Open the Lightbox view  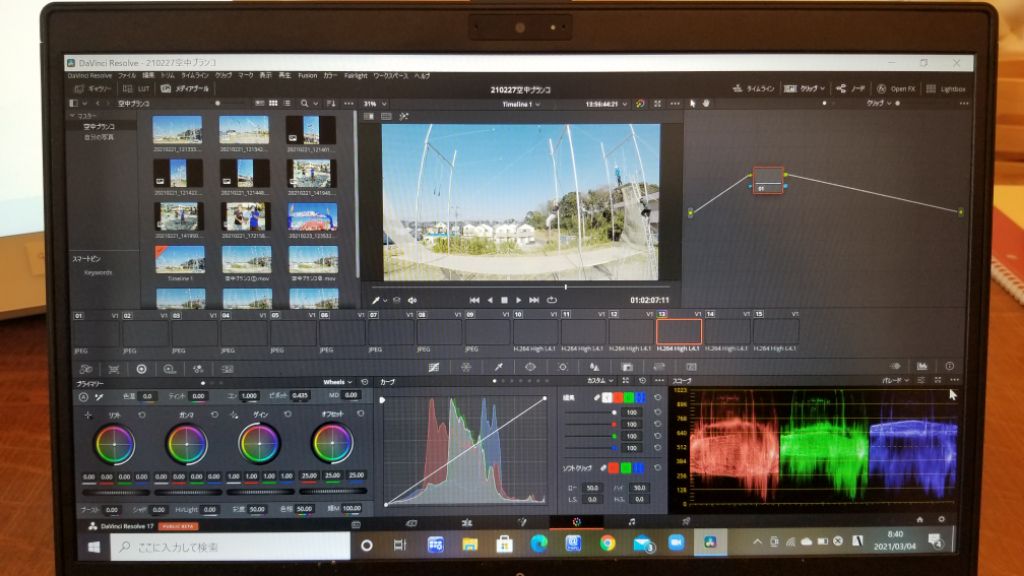coord(948,88)
